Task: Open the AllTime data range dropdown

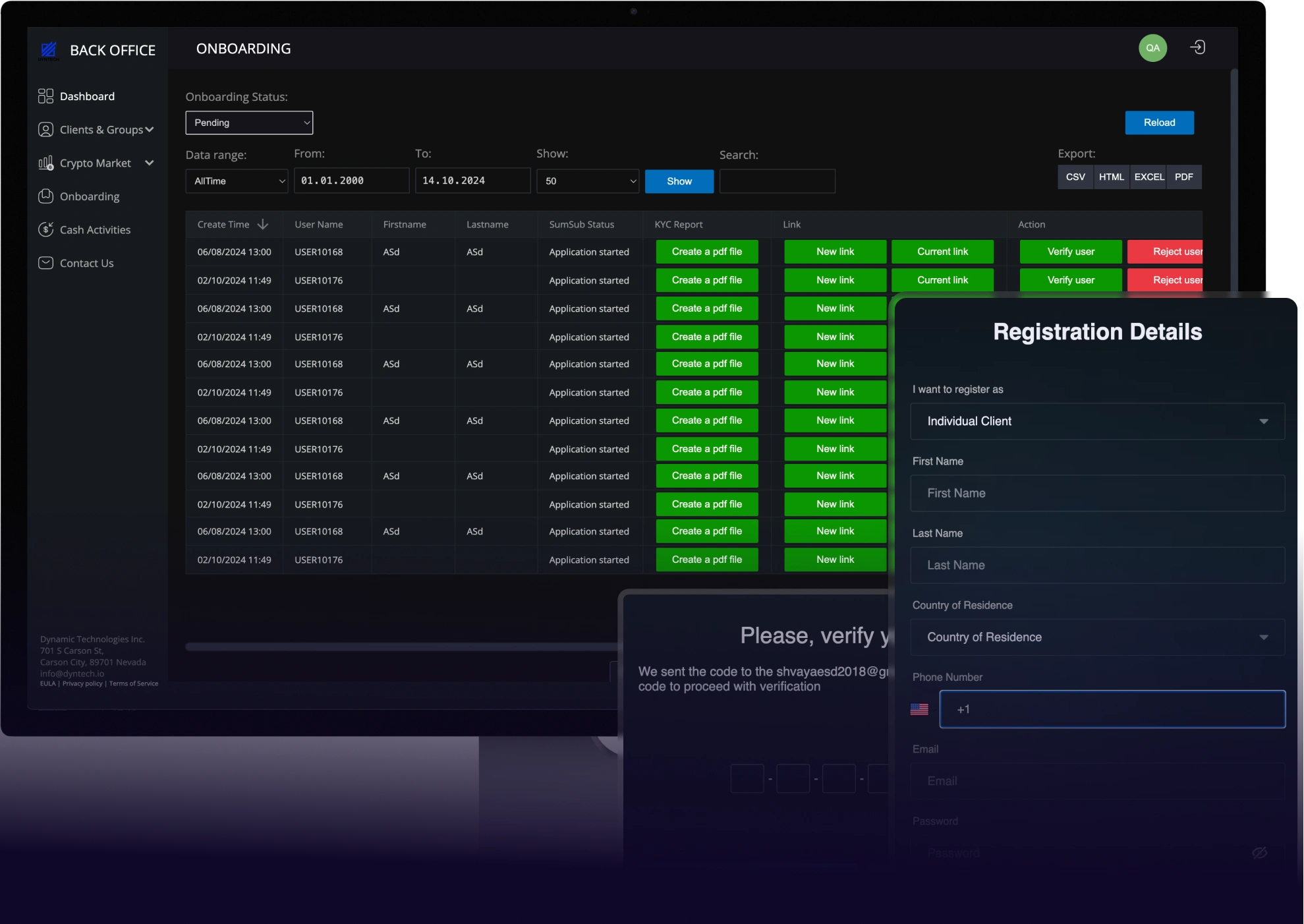Action: tap(237, 181)
